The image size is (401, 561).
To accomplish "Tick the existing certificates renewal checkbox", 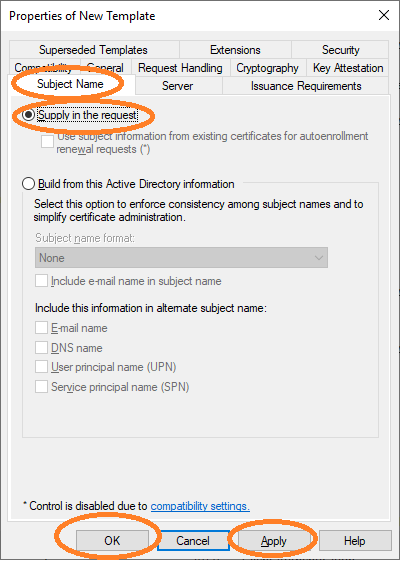I will pos(47,141).
